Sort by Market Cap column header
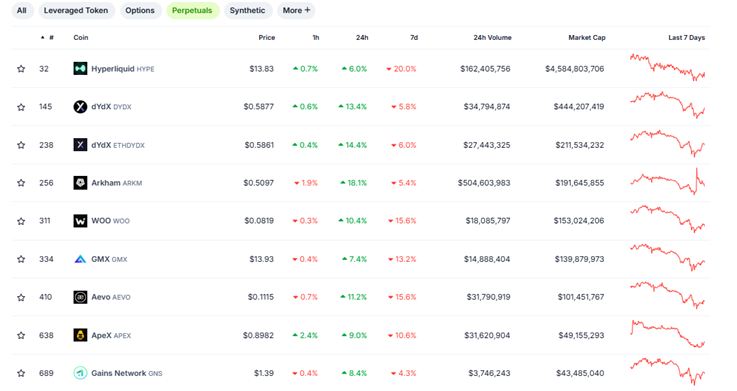 [x=587, y=38]
